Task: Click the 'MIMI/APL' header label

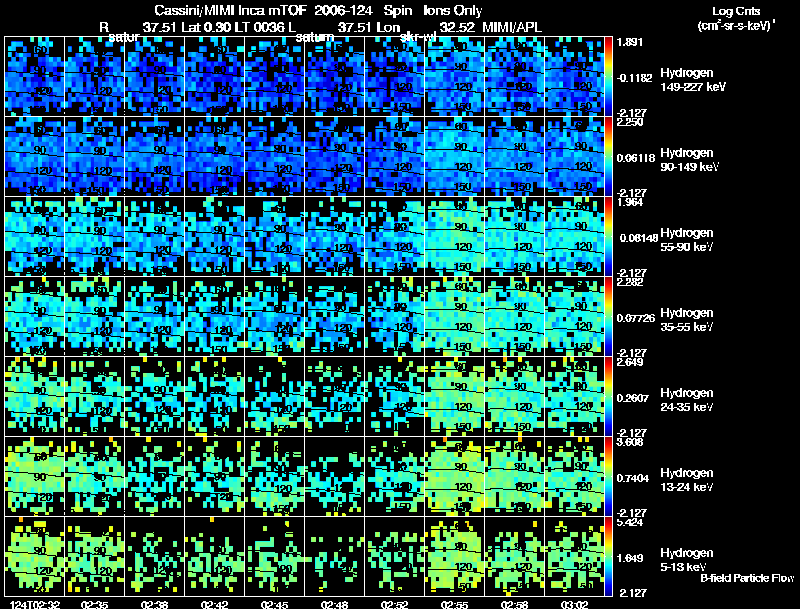Action: coord(512,28)
